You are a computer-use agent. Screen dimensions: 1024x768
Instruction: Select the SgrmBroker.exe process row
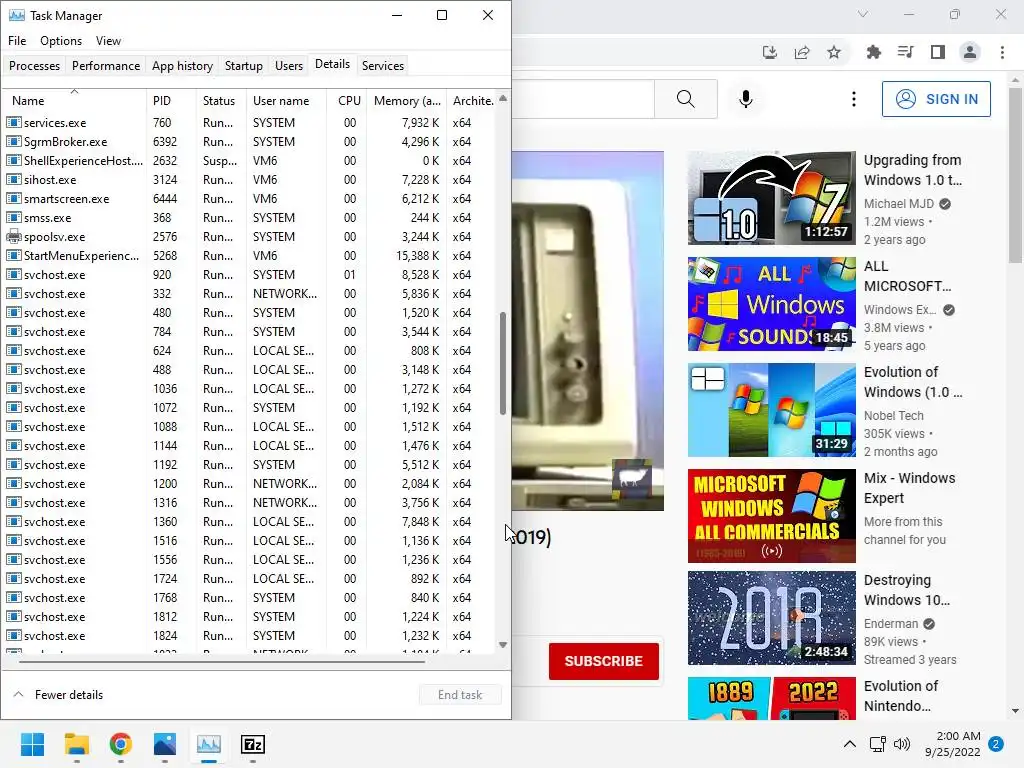pyautogui.click(x=248, y=142)
